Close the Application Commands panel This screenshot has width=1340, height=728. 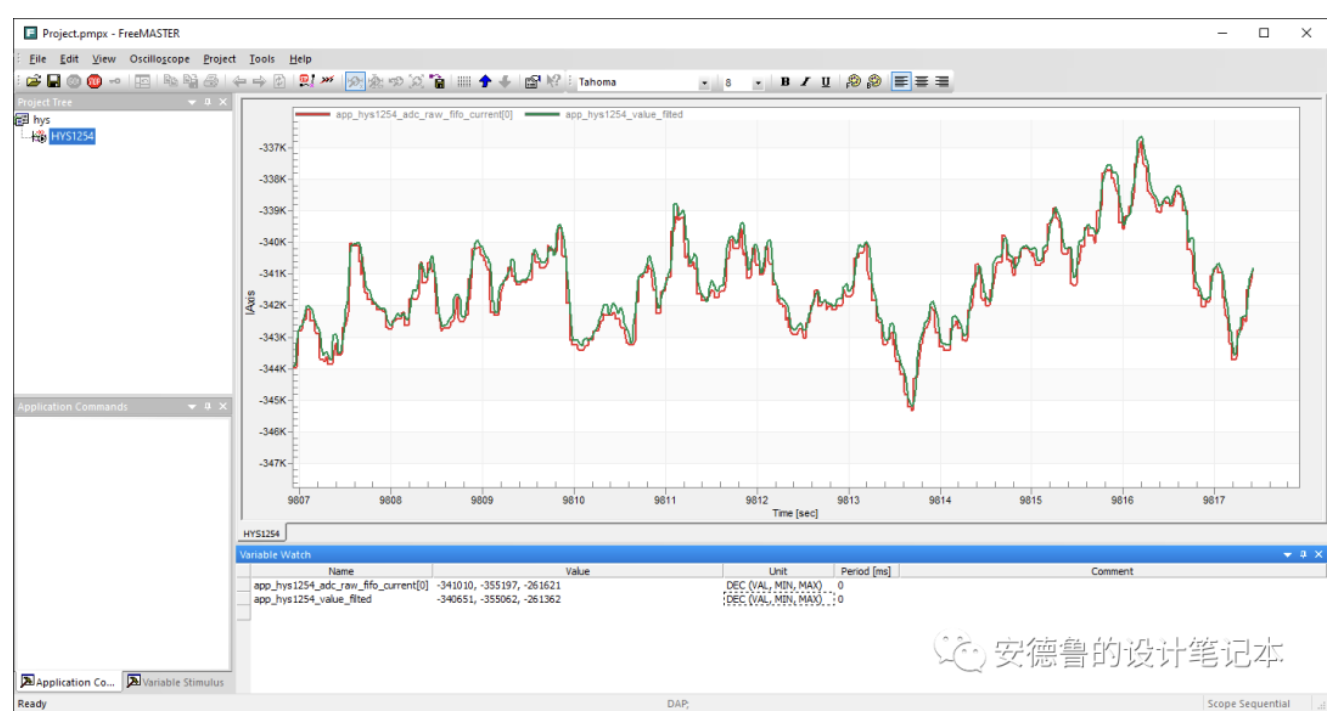(x=223, y=407)
